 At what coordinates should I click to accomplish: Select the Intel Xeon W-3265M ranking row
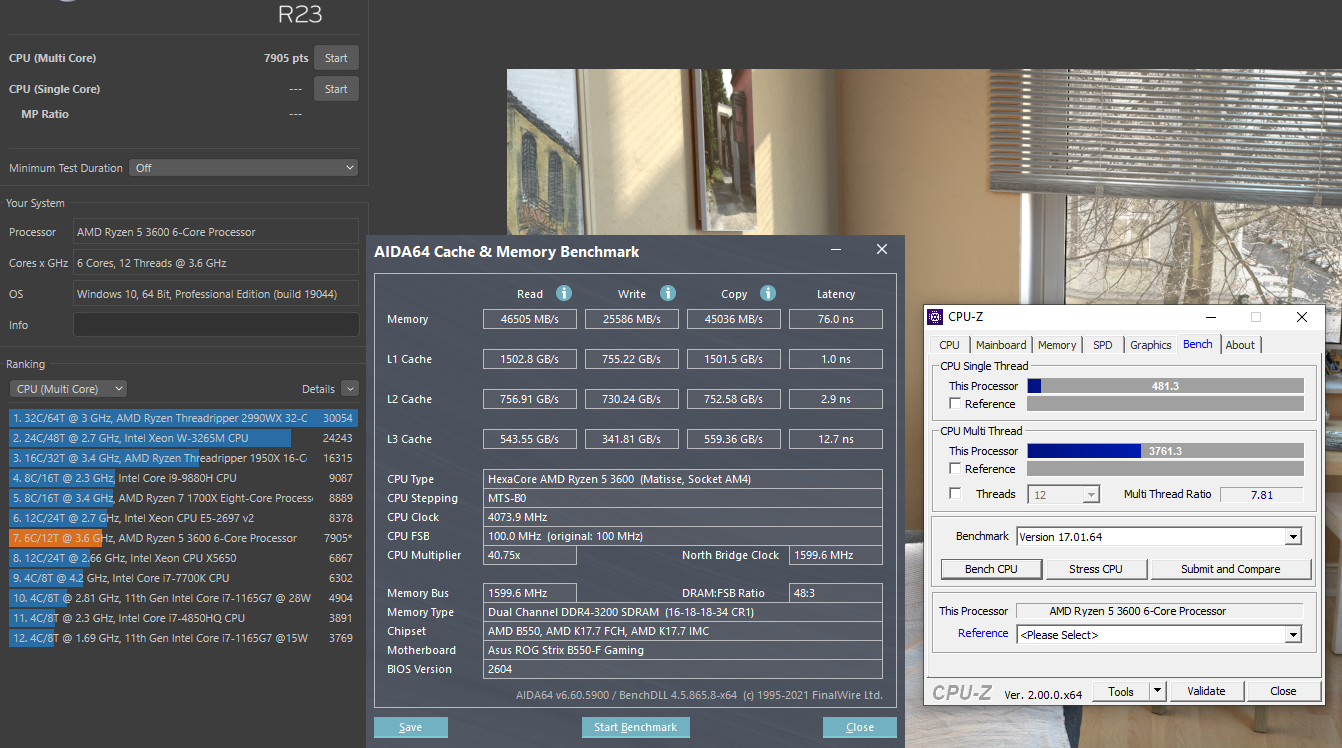[183, 438]
